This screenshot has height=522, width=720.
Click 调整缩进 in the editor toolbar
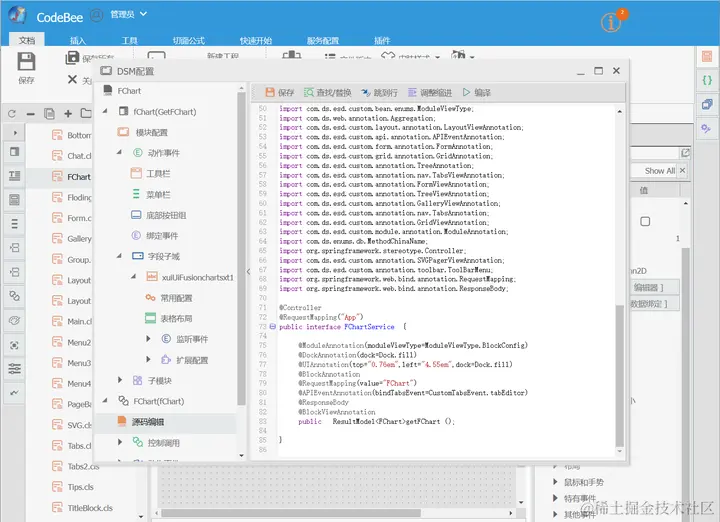(x=430, y=93)
